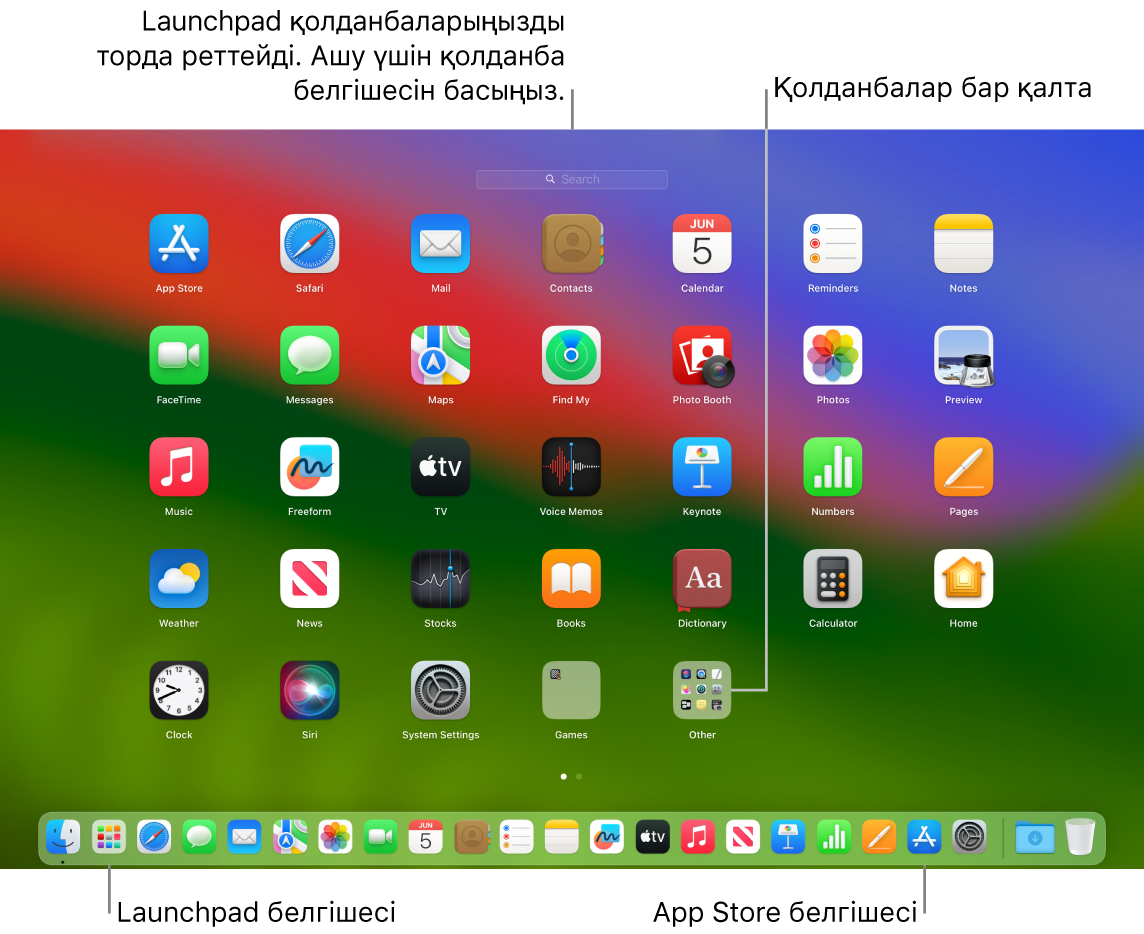Launch the Stocks app
This screenshot has width=1144, height=934.
tap(440, 579)
